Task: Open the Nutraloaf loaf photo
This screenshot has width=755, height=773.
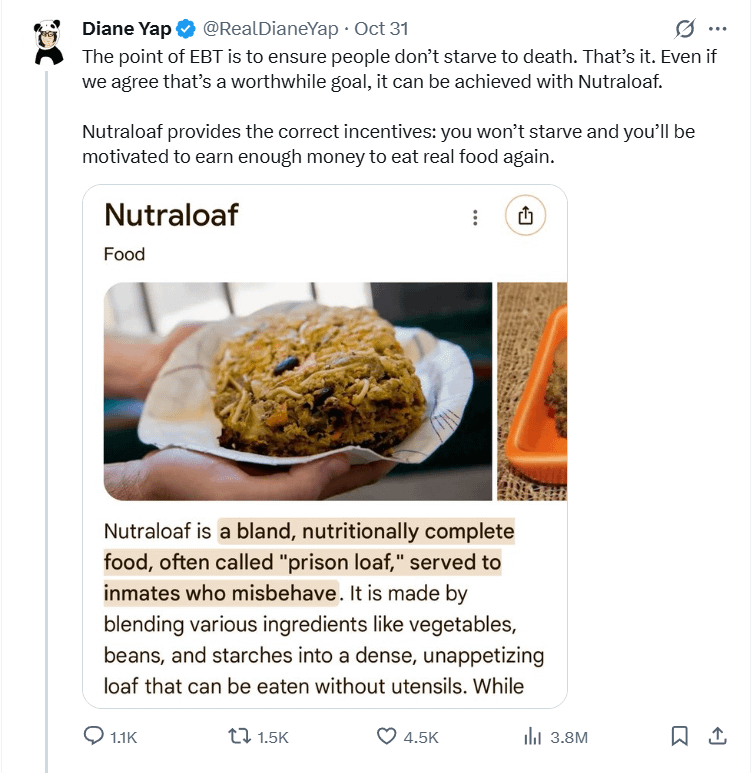Action: (298, 391)
